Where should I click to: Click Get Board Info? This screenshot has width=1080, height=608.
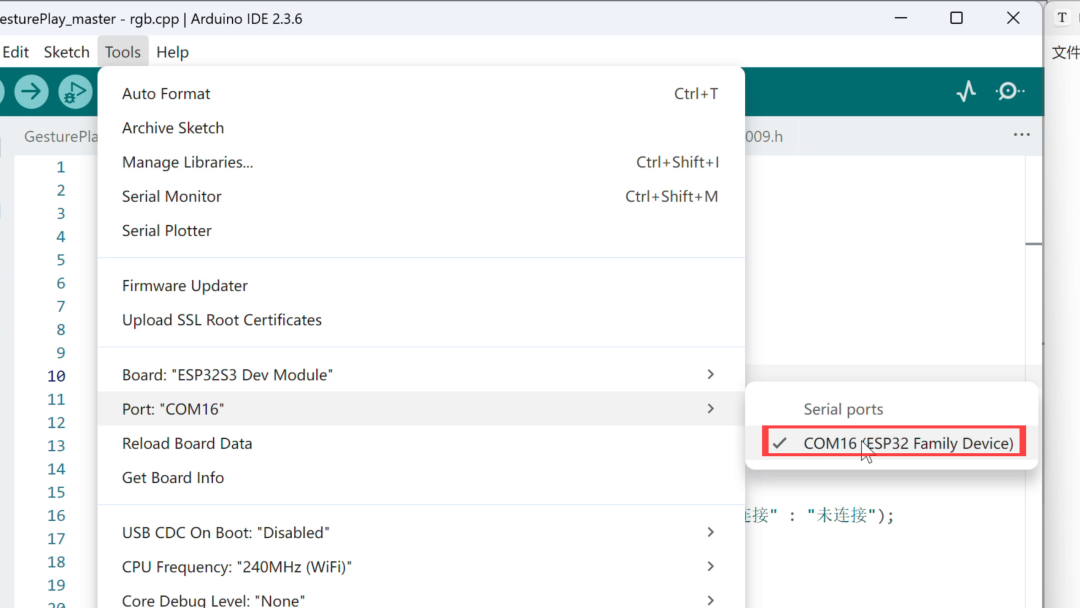coord(421,478)
